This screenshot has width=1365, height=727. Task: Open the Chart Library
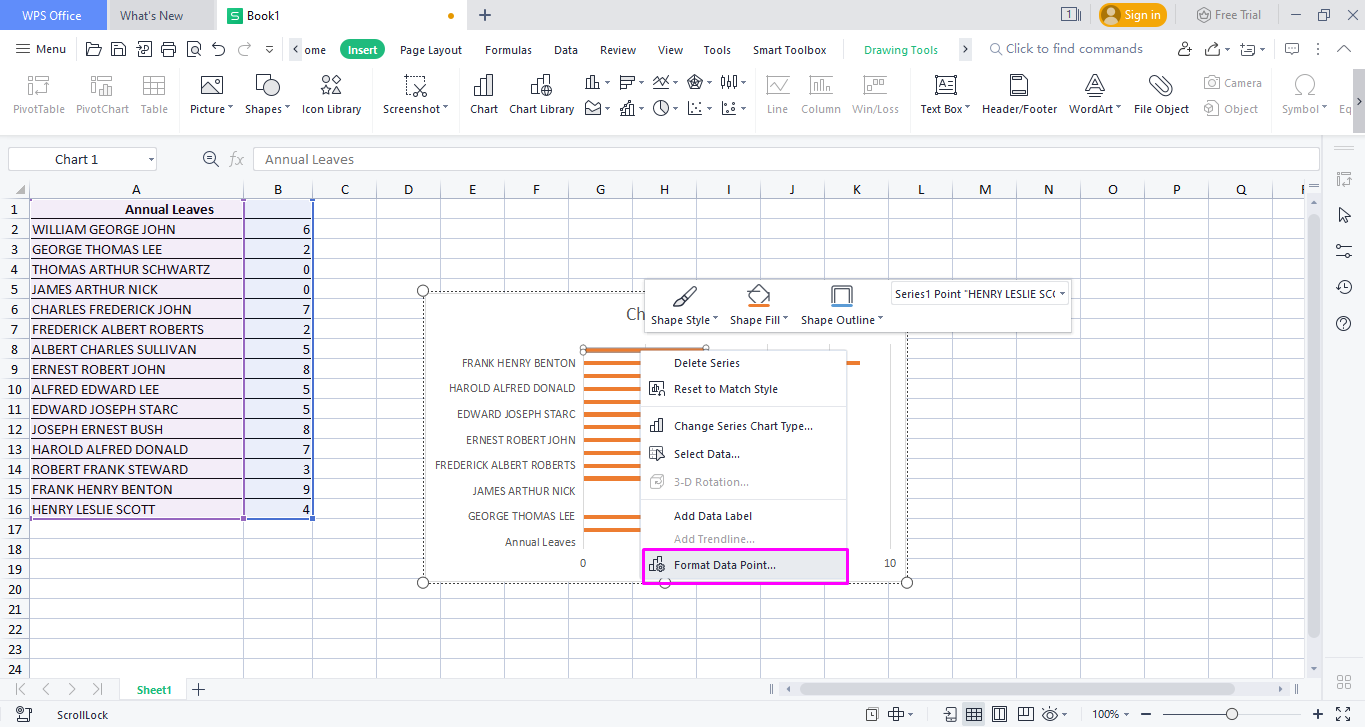(x=541, y=94)
